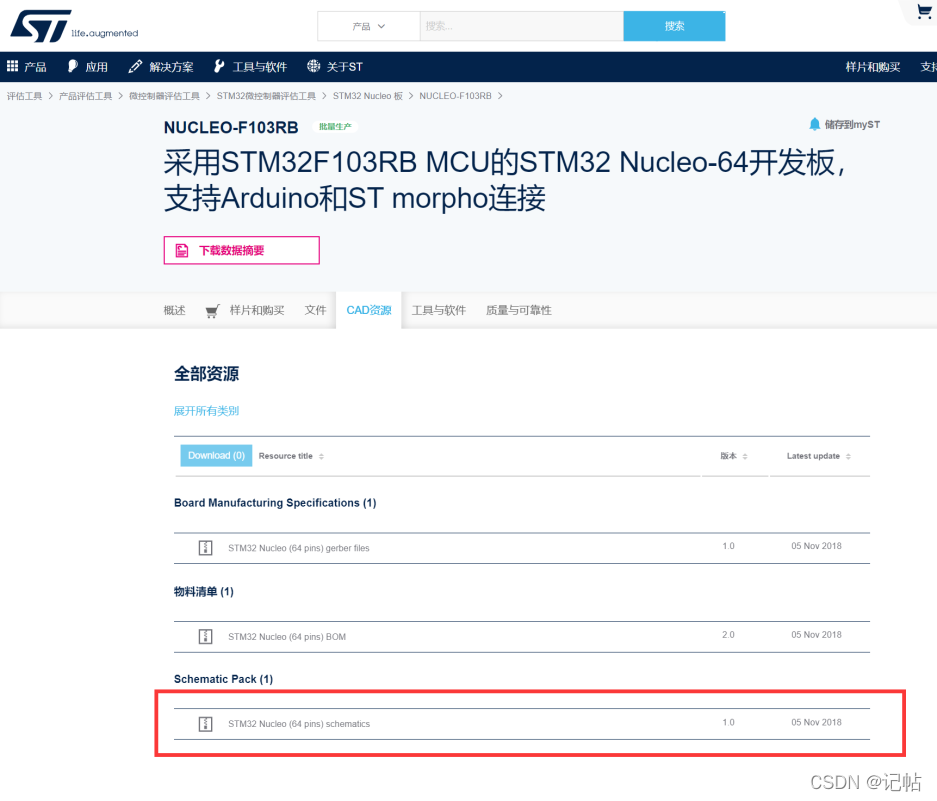The width and height of the screenshot is (937, 801).
Task: Click Download (0) button
Action: 216,455
